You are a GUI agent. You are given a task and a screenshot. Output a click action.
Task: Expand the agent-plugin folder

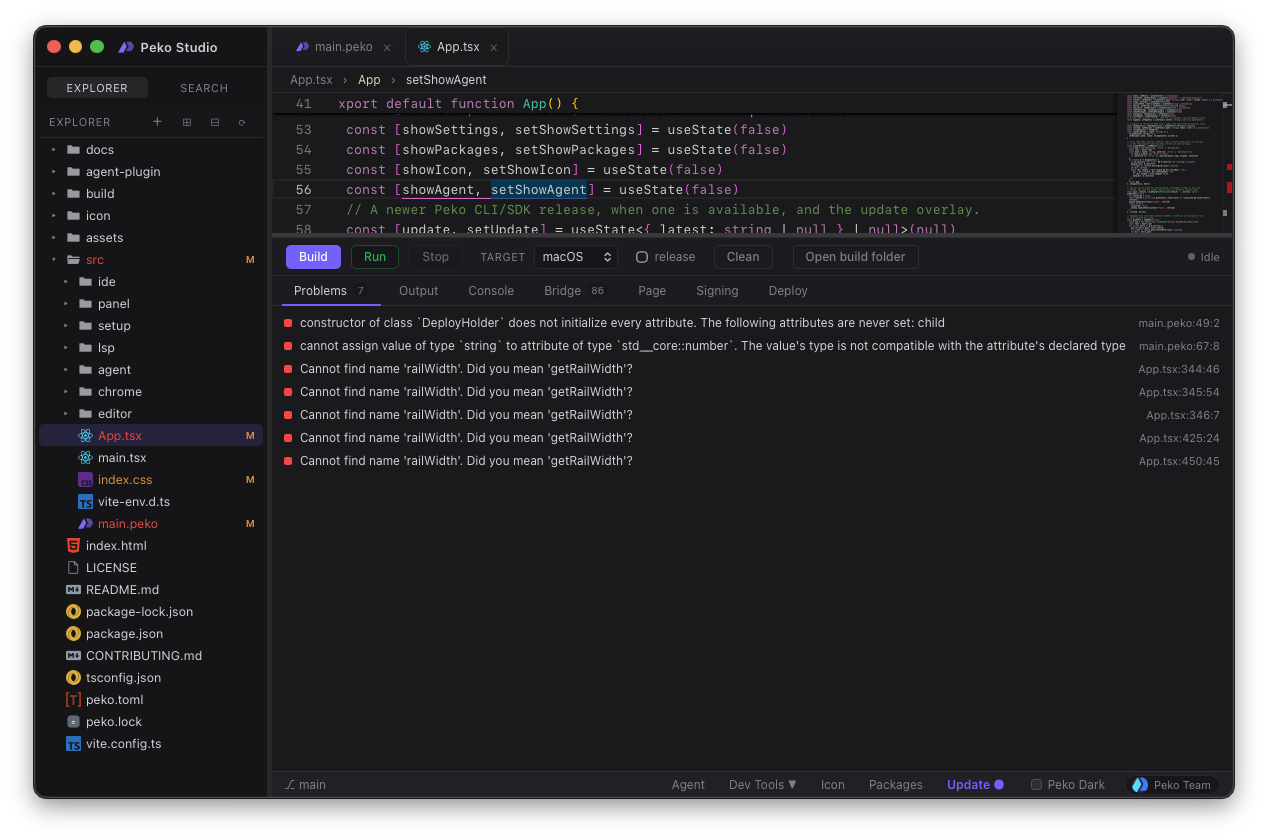(54, 172)
